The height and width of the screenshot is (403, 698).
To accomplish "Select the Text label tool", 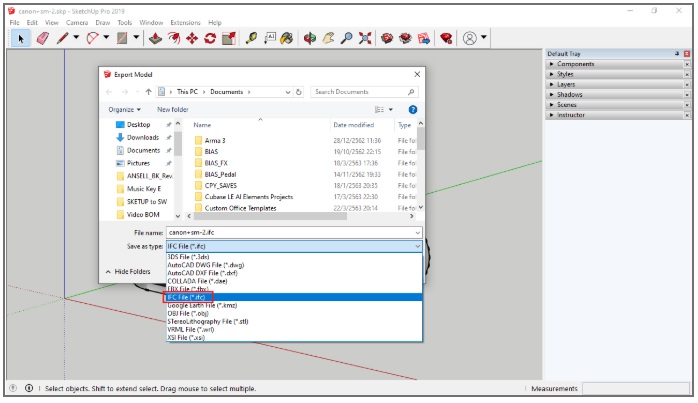I will (270, 39).
